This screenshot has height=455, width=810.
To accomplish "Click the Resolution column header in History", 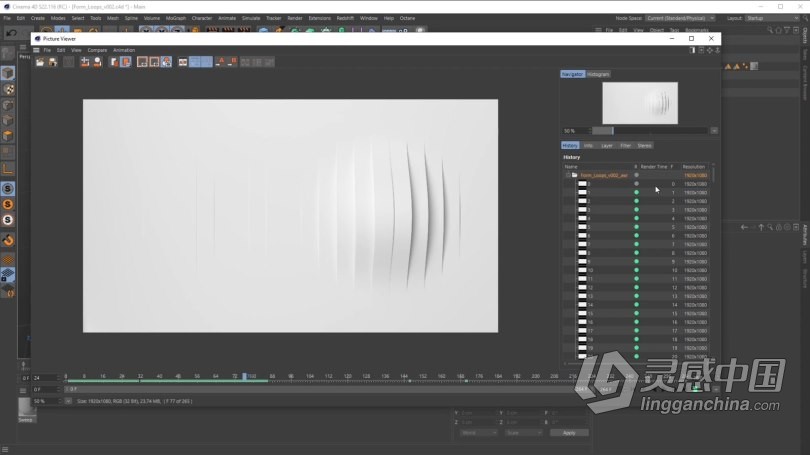I will 694,167.
